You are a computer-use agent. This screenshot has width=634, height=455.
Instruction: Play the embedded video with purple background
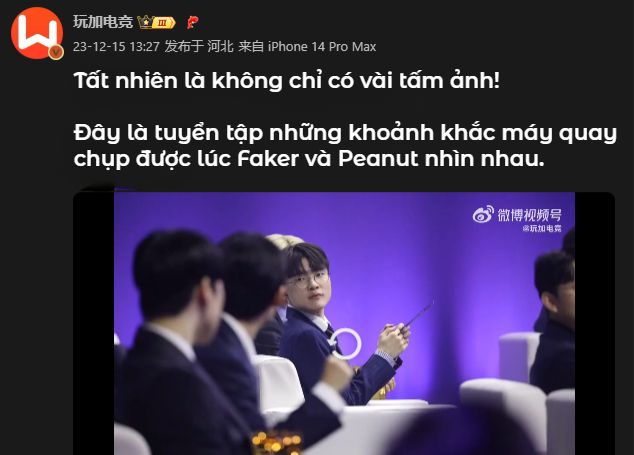click(x=344, y=324)
